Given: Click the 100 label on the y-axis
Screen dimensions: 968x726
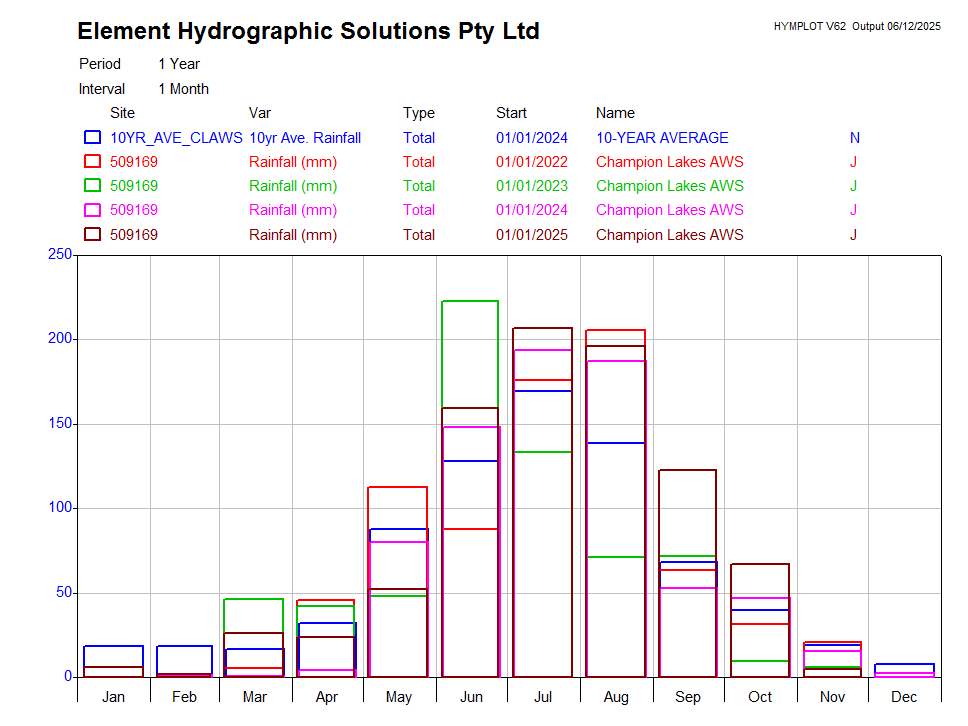Looking at the screenshot, I should [x=60, y=508].
